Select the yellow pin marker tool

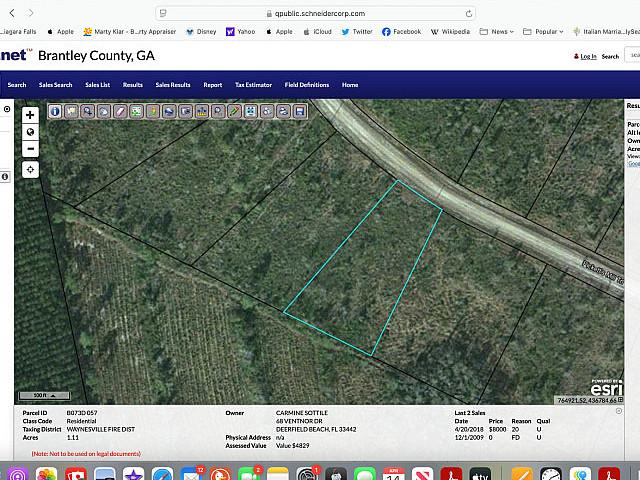pos(153,111)
